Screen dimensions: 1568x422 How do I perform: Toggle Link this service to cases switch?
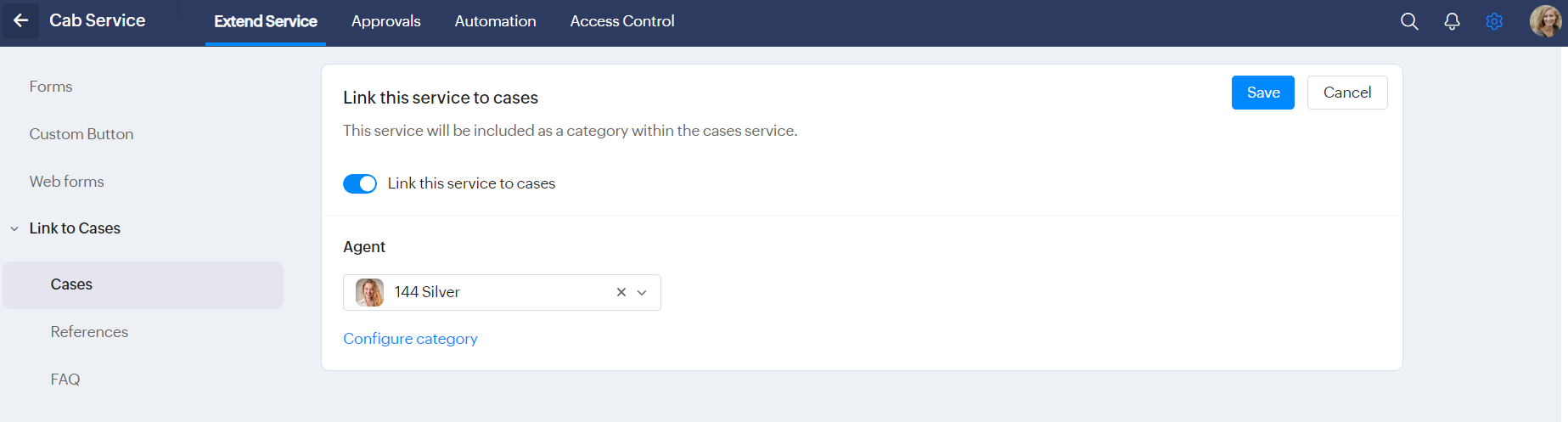point(360,183)
